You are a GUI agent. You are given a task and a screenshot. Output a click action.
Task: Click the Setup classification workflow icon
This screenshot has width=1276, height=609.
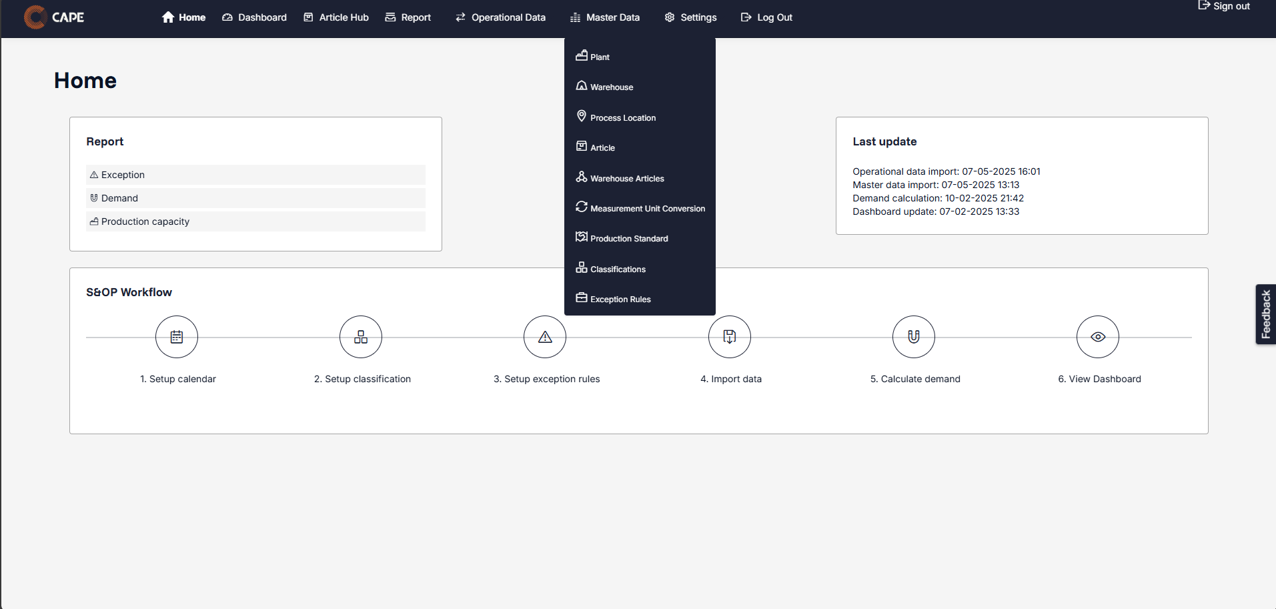pyautogui.click(x=361, y=337)
